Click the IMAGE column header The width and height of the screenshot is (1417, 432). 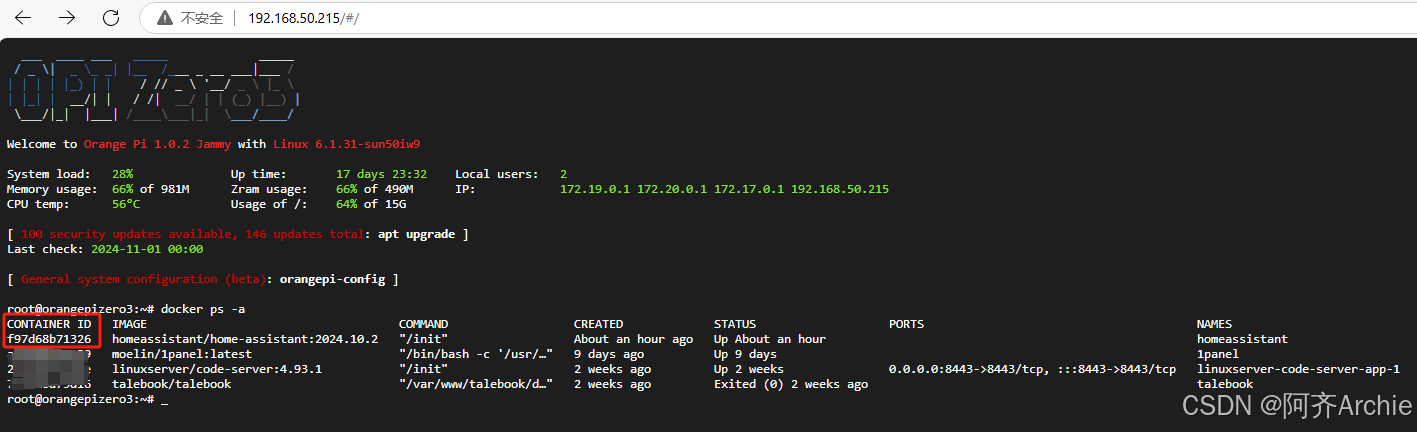pyautogui.click(x=129, y=324)
